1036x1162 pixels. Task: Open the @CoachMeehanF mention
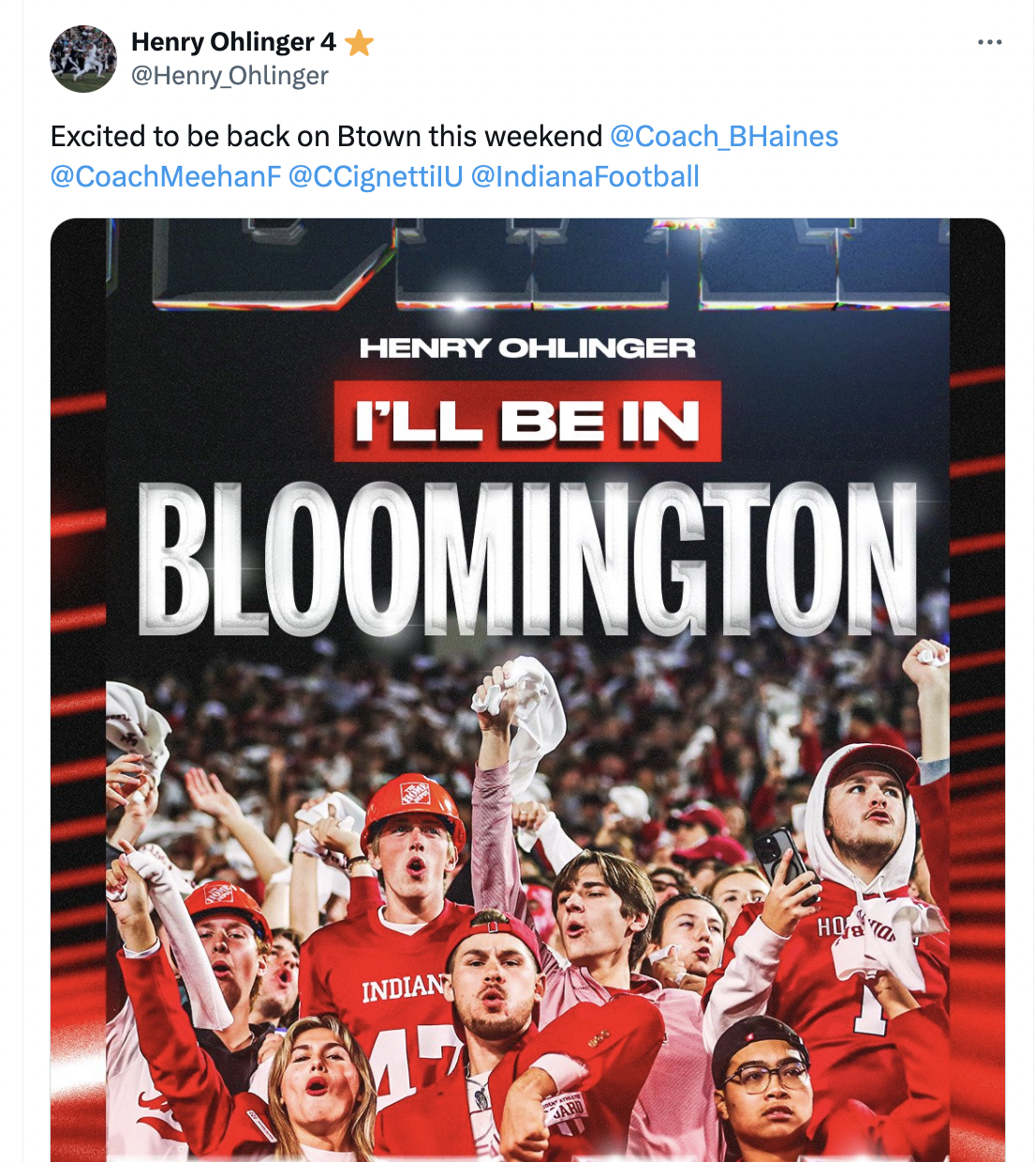pos(166,176)
